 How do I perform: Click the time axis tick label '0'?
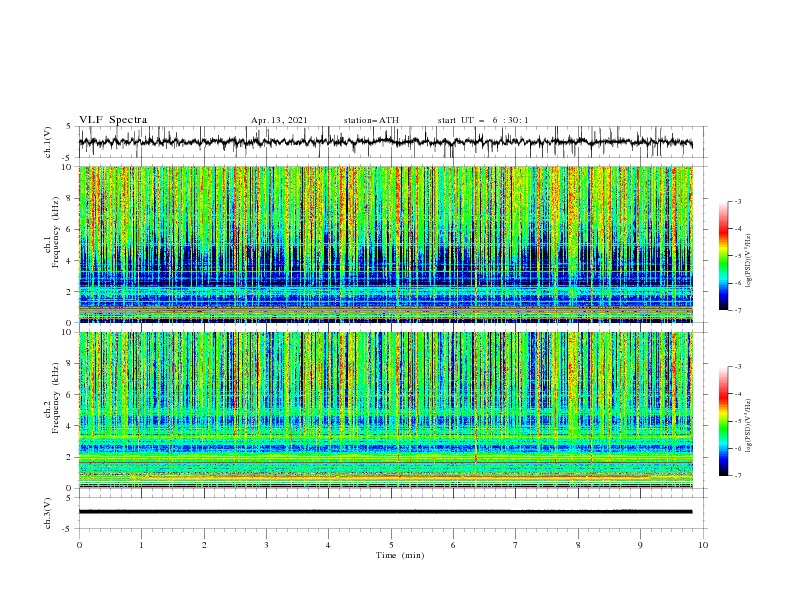(79, 545)
